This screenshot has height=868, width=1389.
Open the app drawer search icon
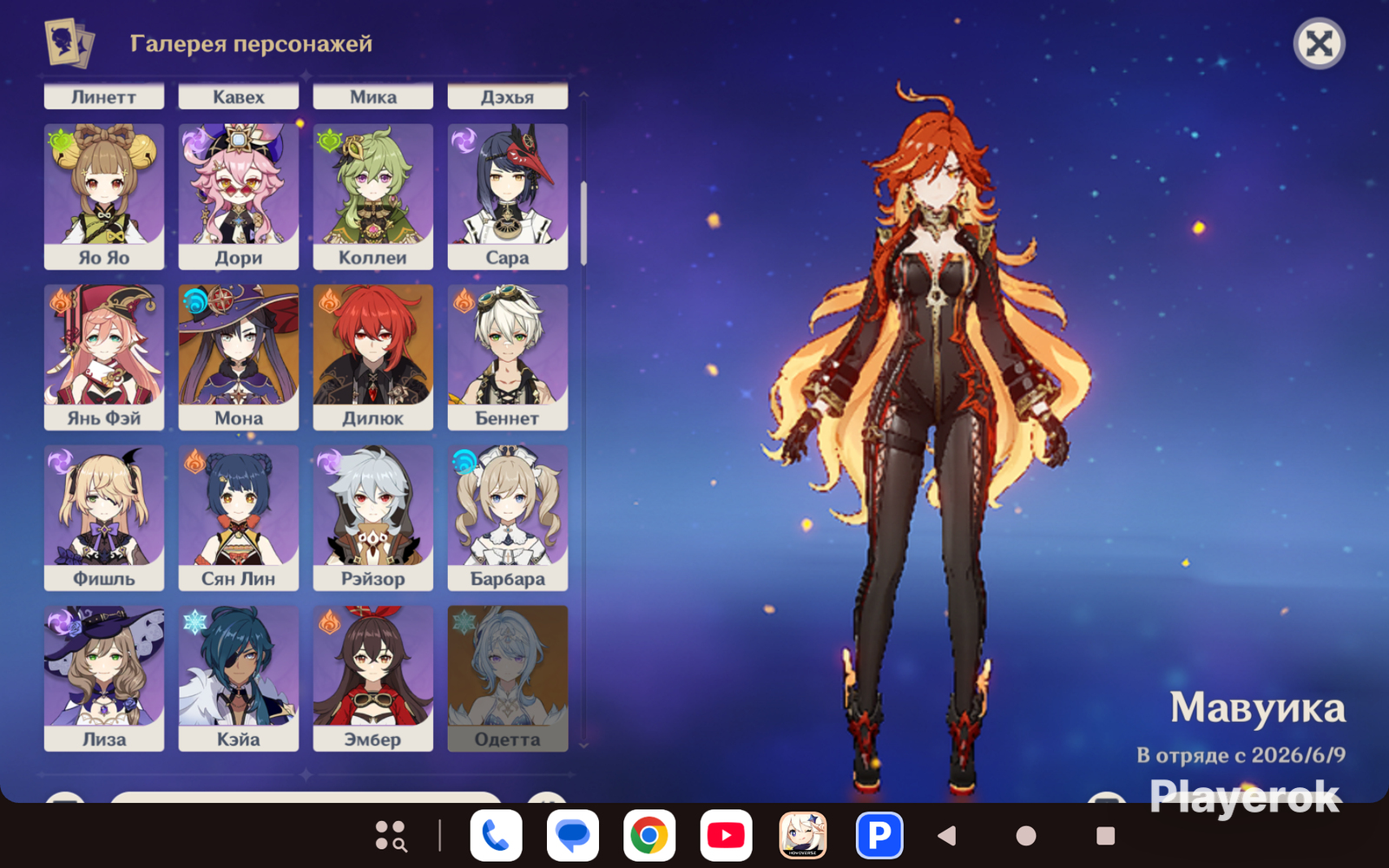(391, 836)
